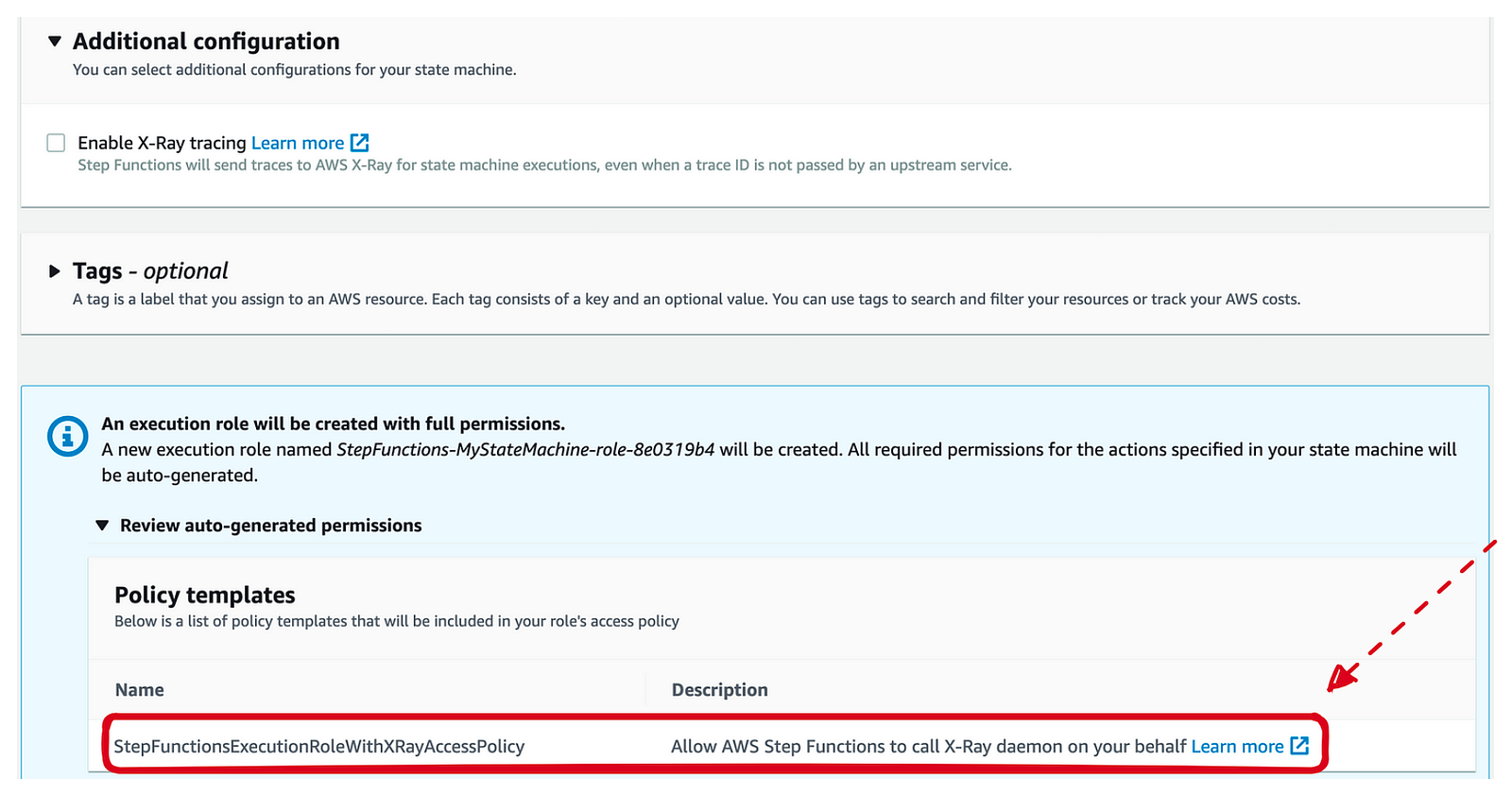
Task: Click the italic StepFunctions-MyStateMachine-role name
Action: pyautogui.click(x=525, y=450)
